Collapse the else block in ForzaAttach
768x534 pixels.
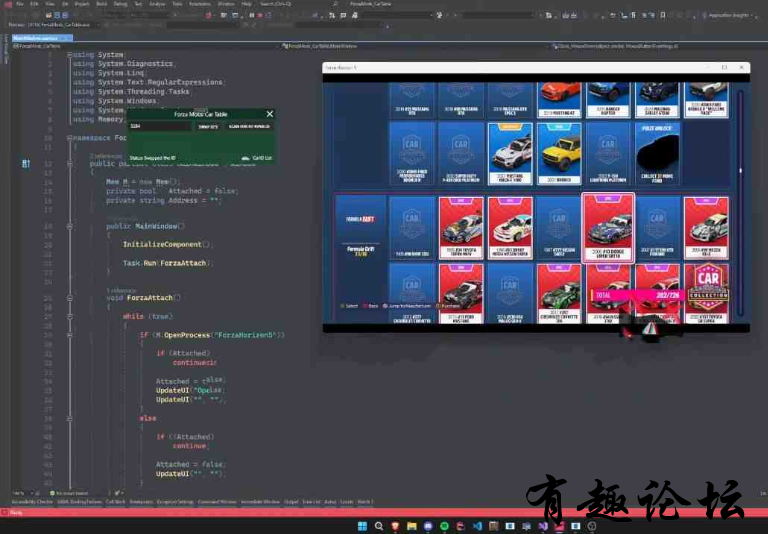(70, 418)
